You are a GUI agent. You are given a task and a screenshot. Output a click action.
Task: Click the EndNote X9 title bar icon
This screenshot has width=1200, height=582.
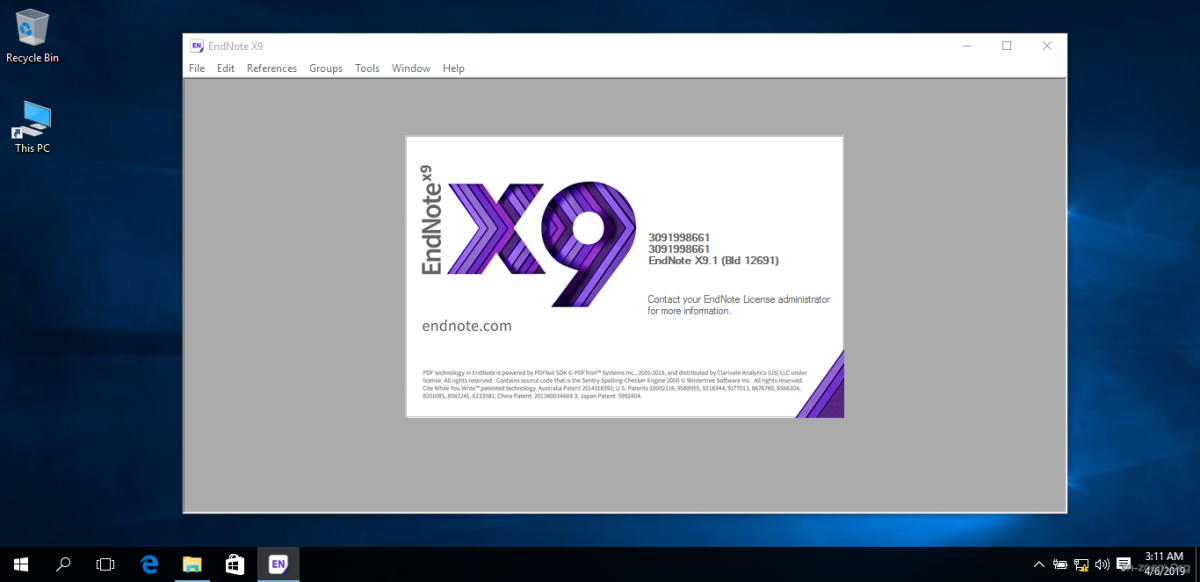click(x=196, y=46)
